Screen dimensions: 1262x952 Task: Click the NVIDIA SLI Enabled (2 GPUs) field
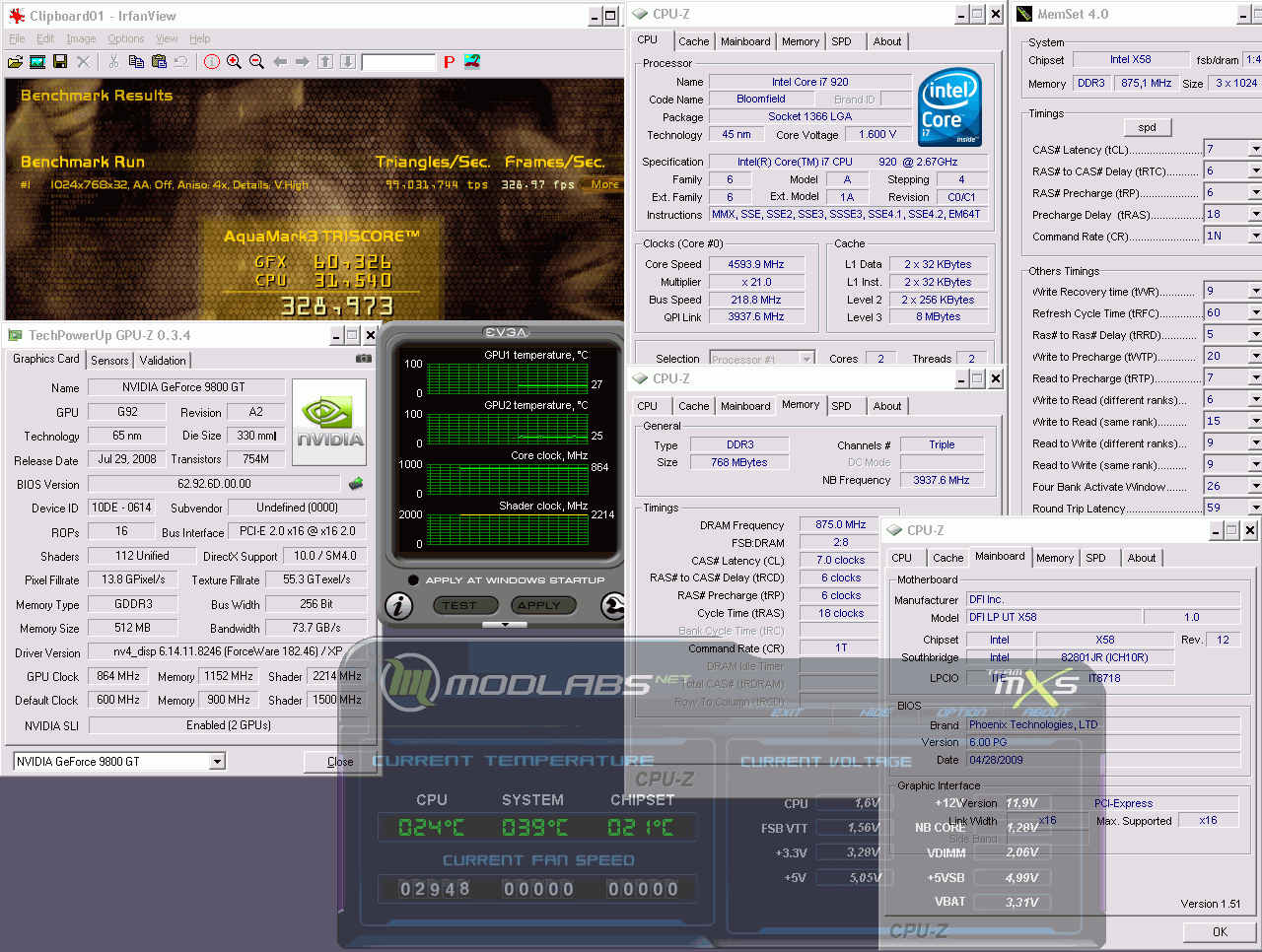(228, 725)
